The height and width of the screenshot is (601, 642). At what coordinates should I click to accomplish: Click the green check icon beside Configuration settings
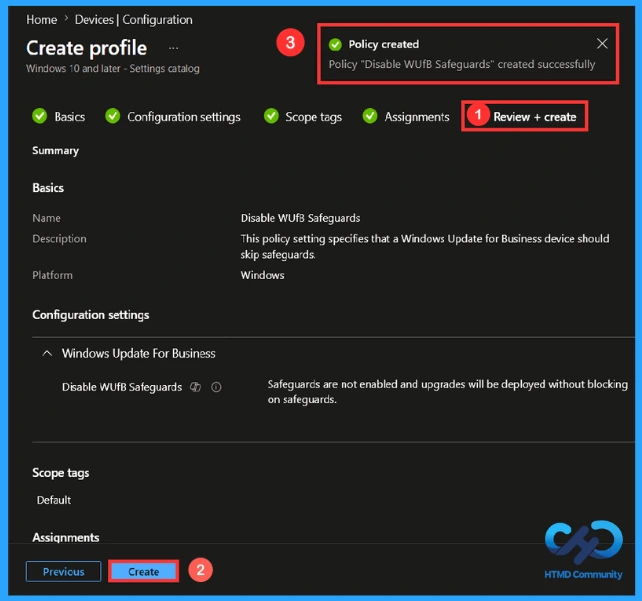point(113,116)
